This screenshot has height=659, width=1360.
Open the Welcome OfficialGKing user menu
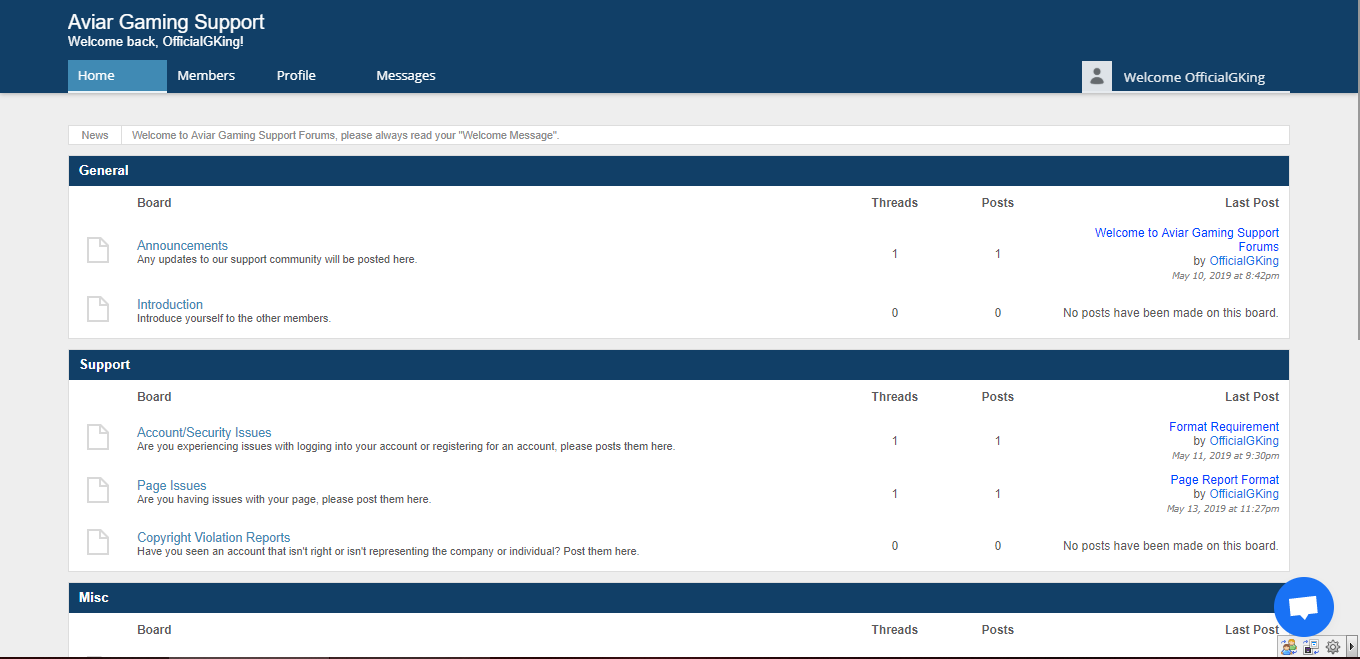point(1194,77)
